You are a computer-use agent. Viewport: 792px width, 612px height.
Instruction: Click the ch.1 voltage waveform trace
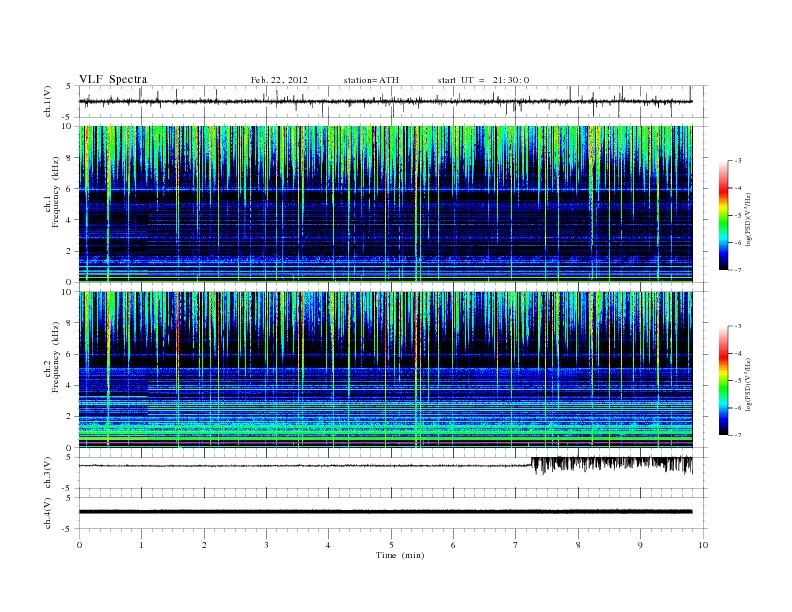point(385,101)
